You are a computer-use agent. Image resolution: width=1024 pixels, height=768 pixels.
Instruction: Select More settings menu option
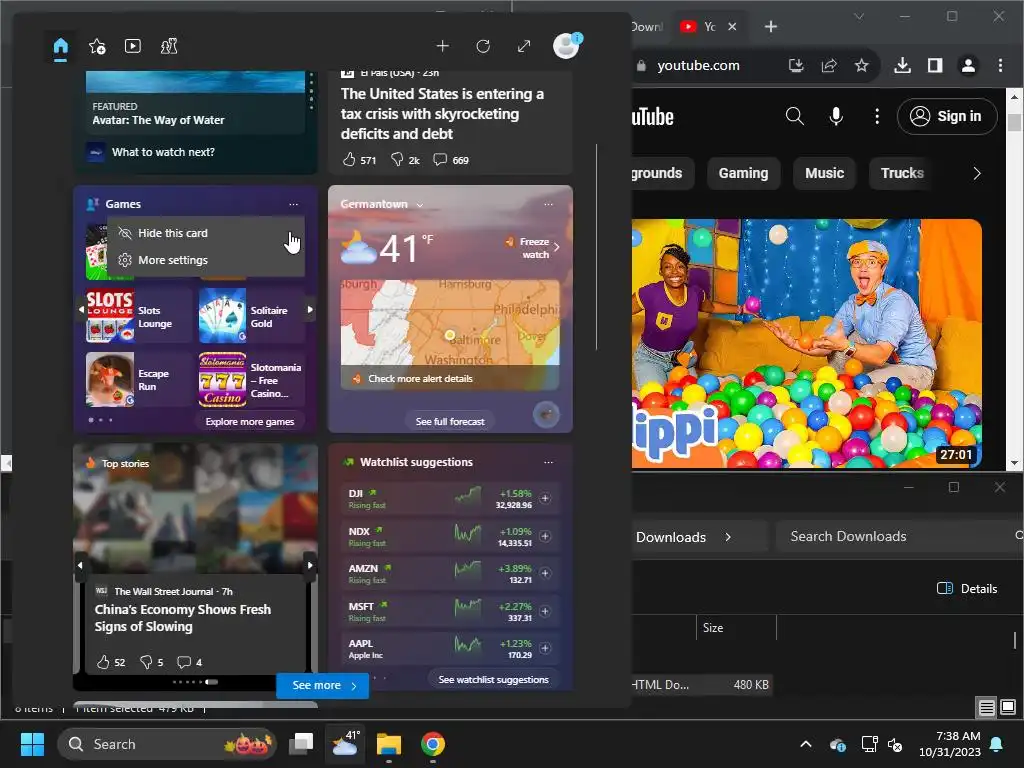[x=206, y=260]
